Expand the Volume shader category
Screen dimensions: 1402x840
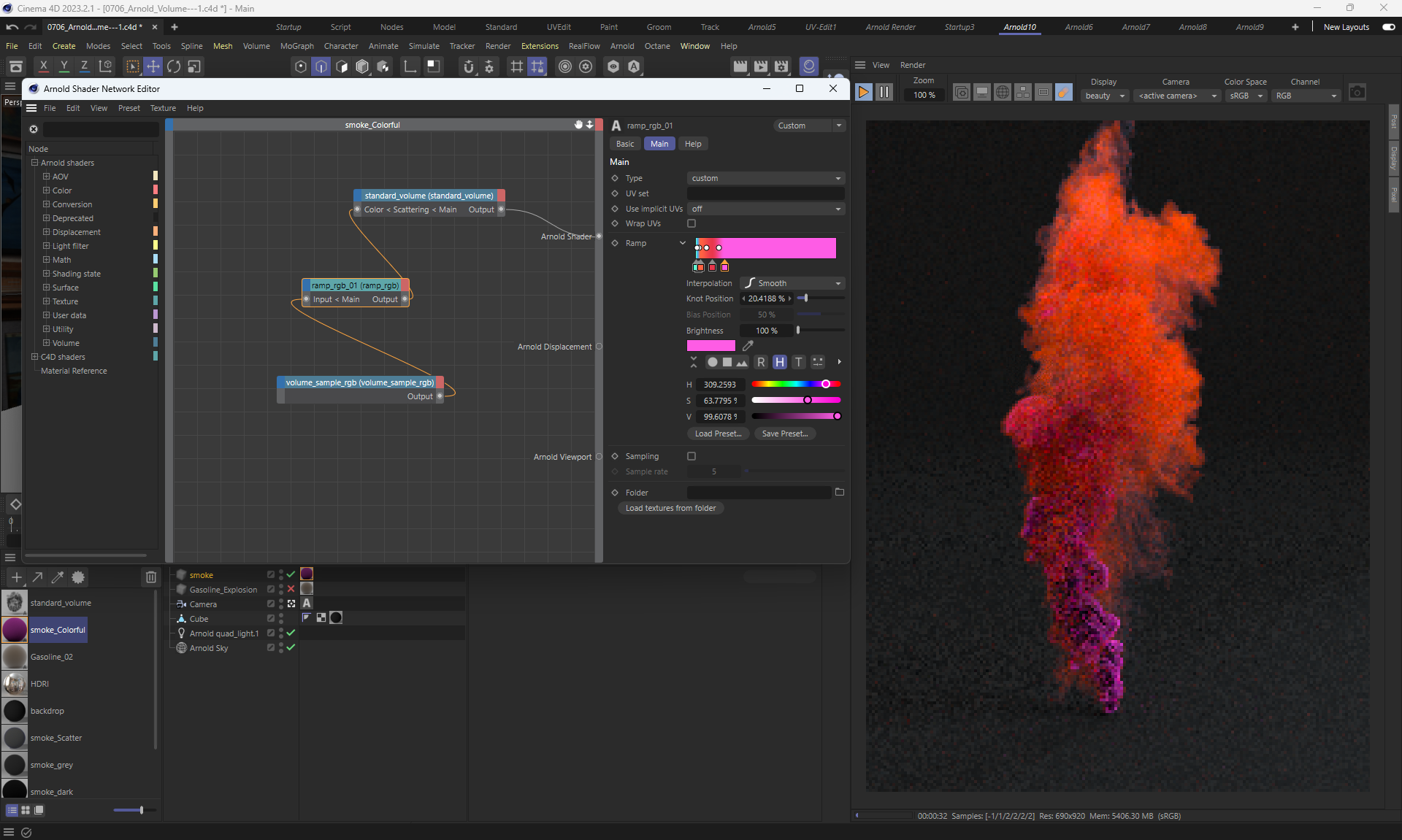click(x=47, y=343)
